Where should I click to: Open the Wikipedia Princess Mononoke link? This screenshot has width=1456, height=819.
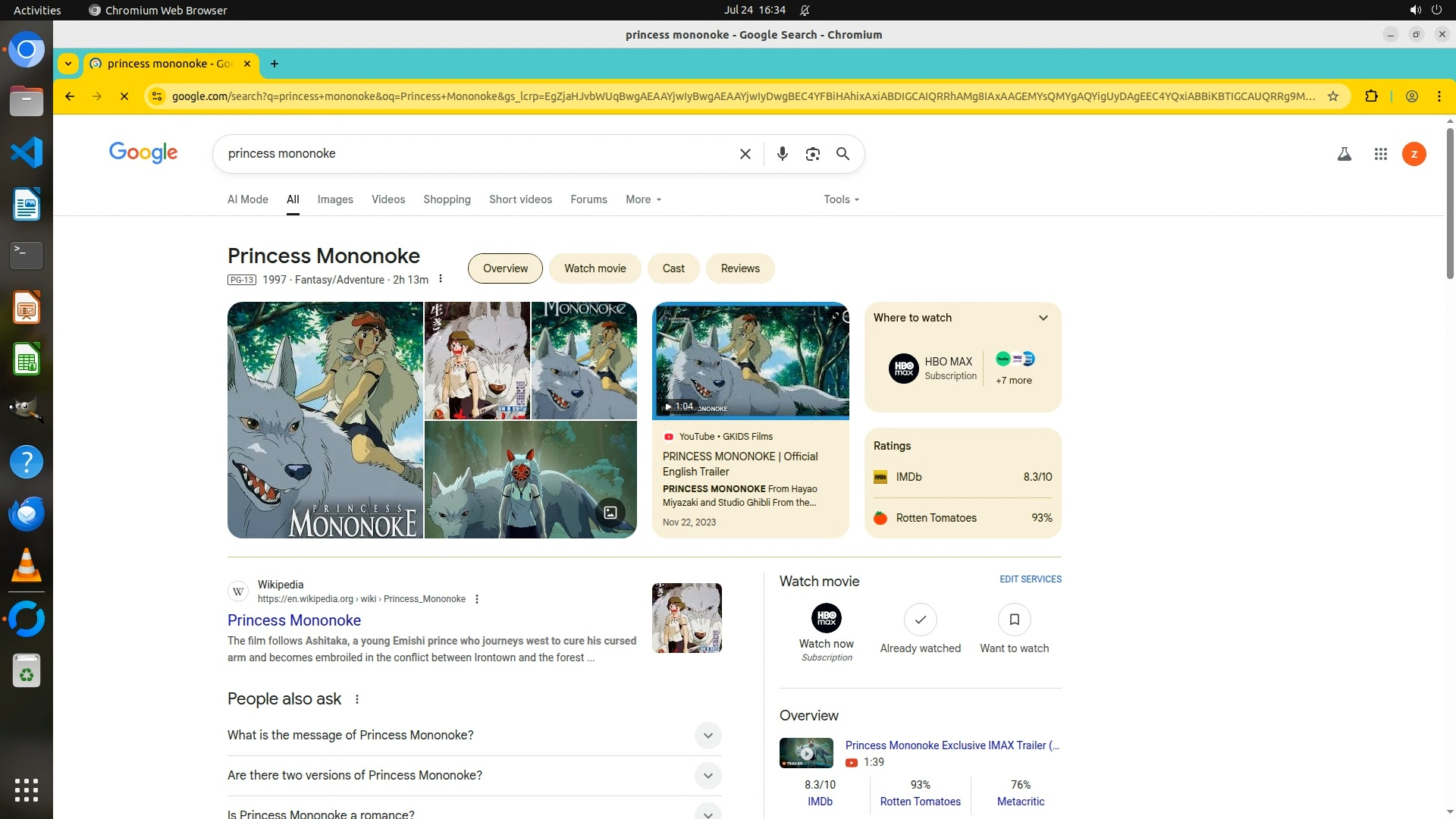[294, 620]
